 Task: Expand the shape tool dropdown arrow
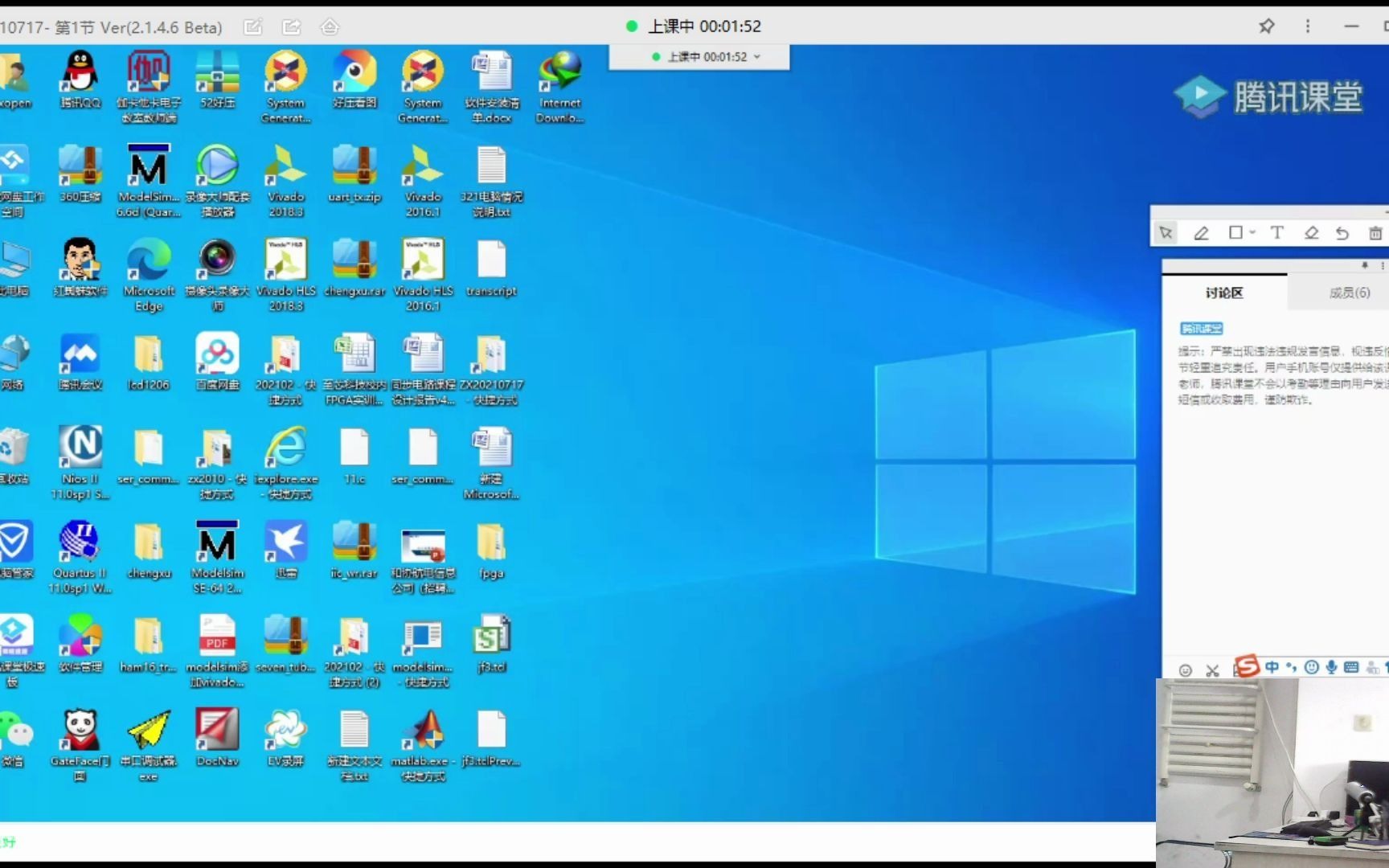click(x=1252, y=232)
